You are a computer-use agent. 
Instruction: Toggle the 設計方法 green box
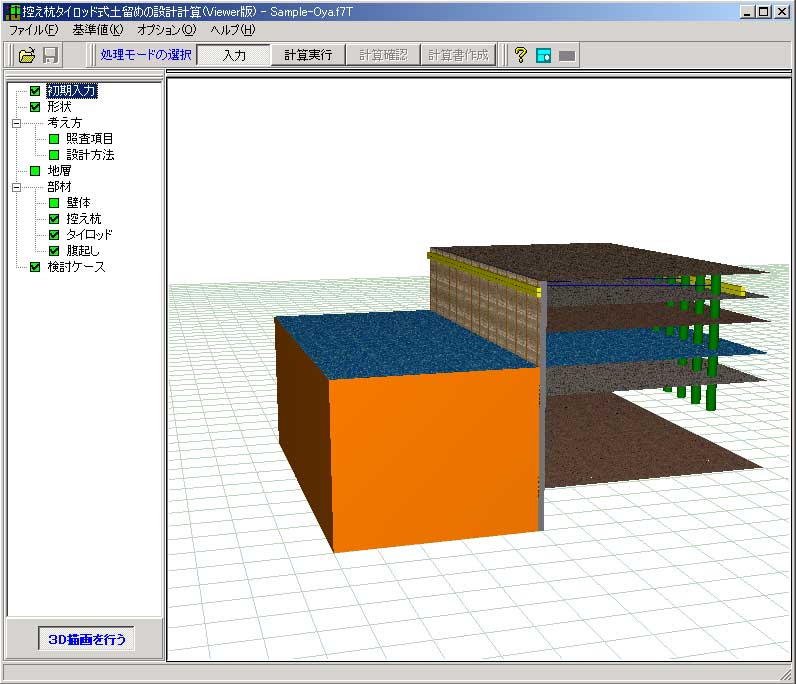[54, 154]
